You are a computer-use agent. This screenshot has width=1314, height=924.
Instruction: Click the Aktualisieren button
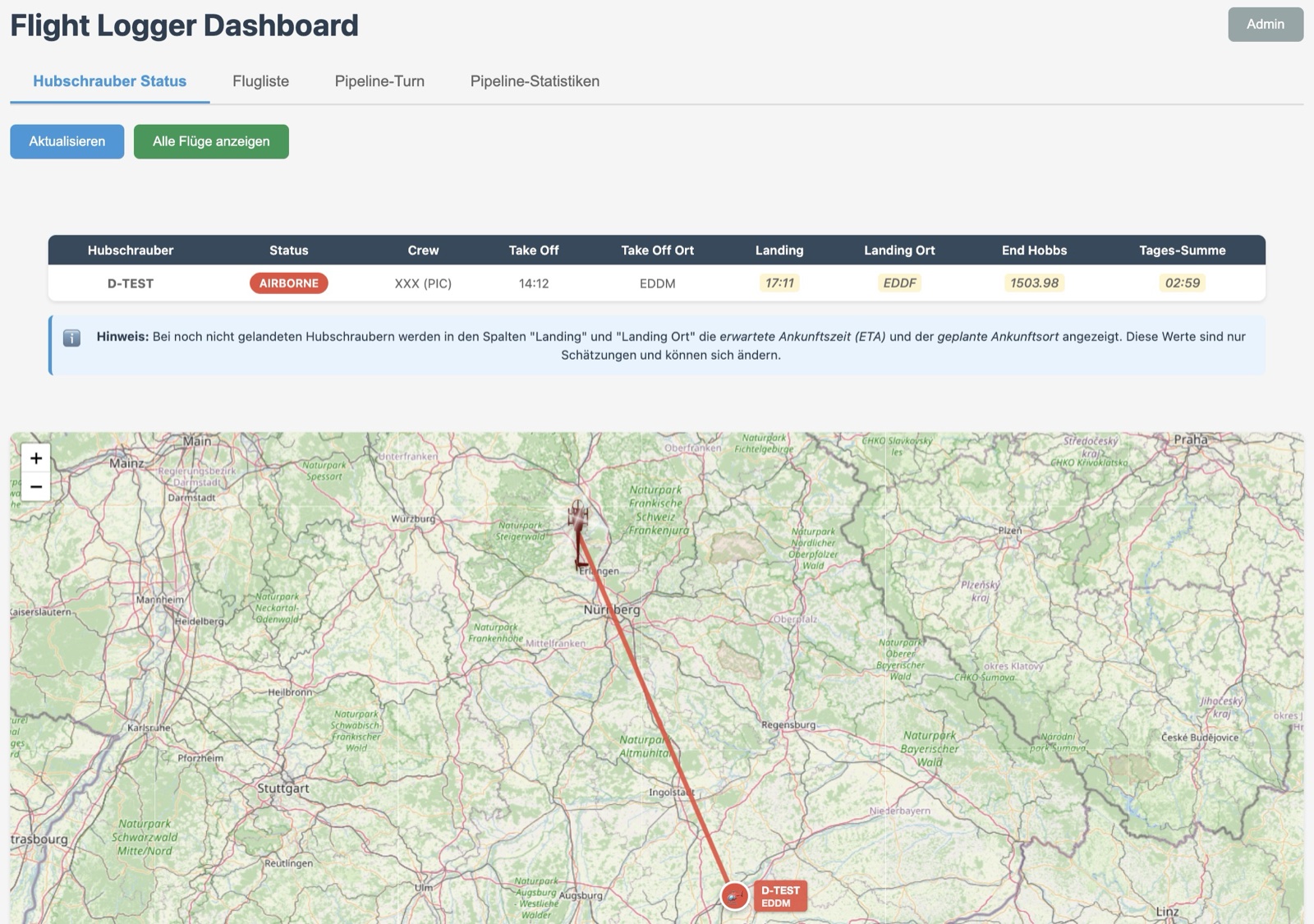67,140
